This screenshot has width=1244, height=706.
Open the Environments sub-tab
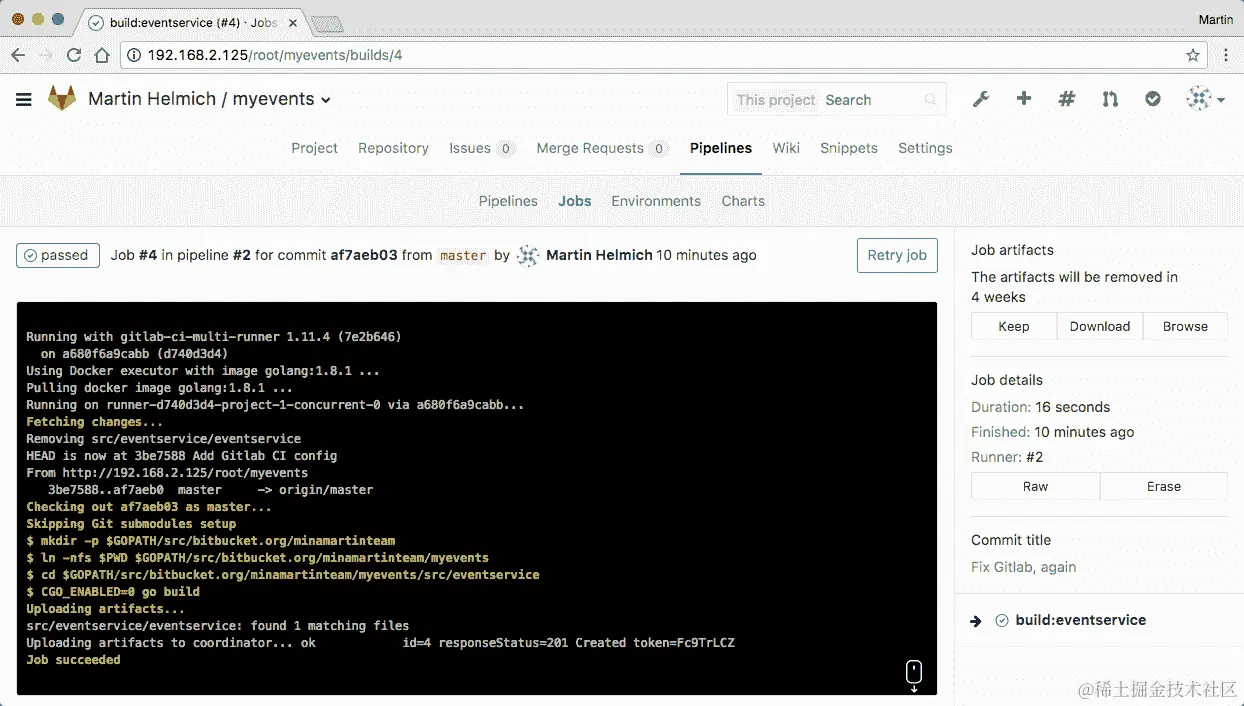(656, 201)
